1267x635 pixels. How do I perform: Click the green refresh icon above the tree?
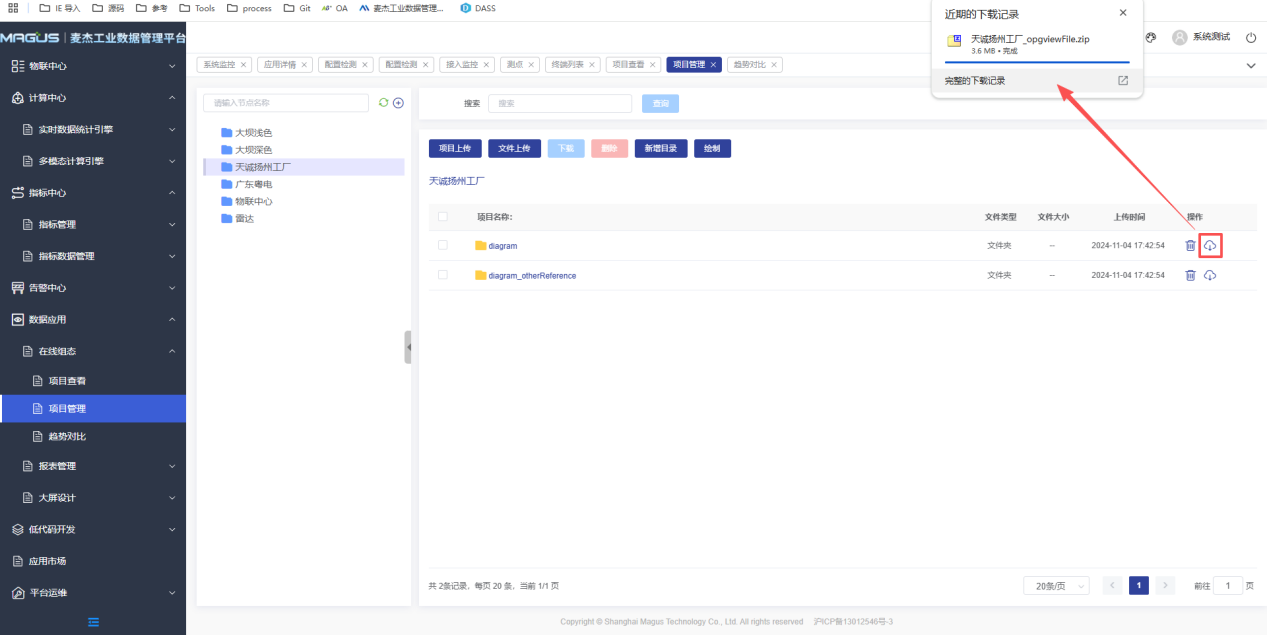tap(383, 103)
